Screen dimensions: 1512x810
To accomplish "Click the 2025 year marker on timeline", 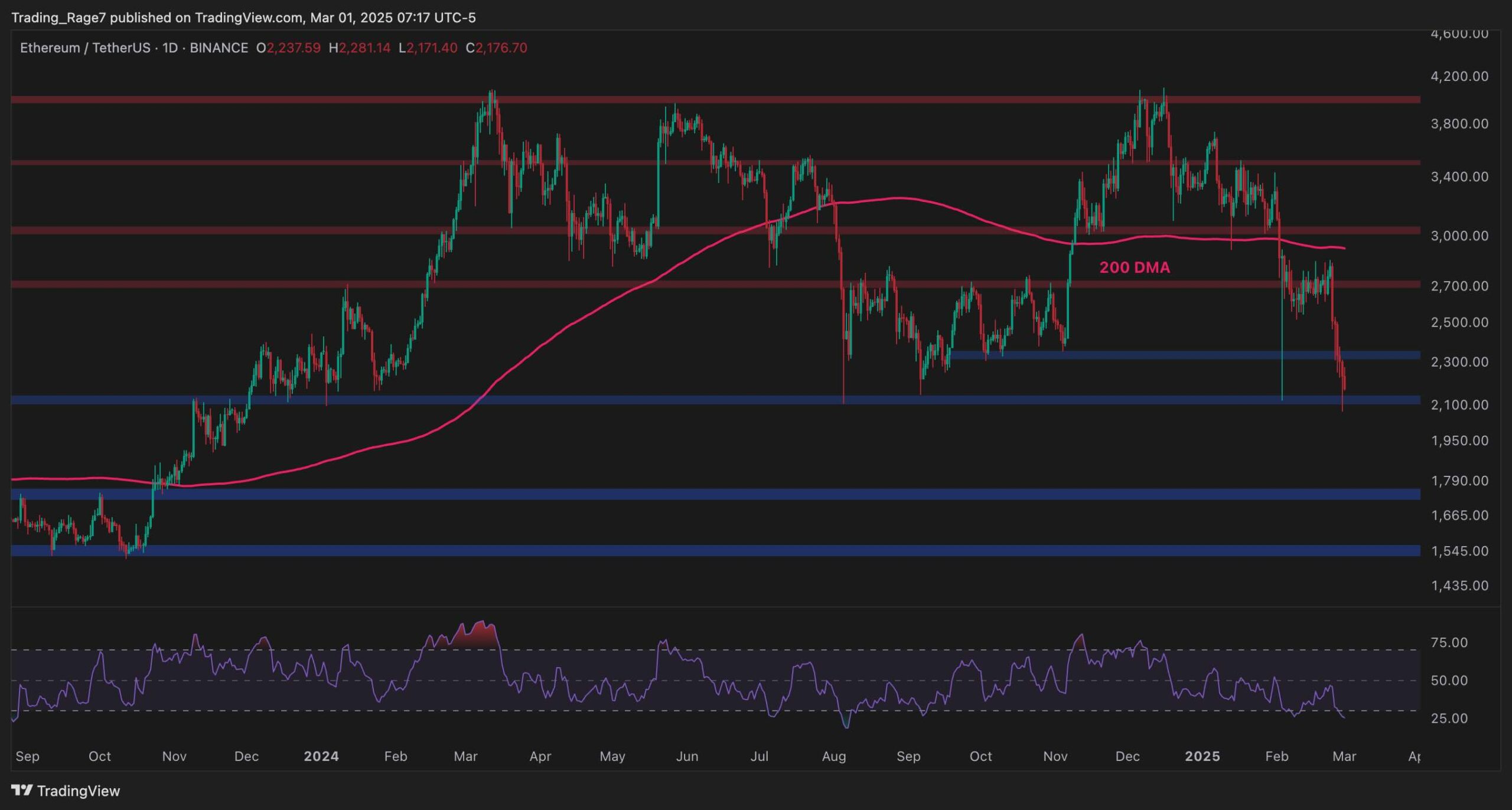I will pyautogui.click(x=1202, y=756).
